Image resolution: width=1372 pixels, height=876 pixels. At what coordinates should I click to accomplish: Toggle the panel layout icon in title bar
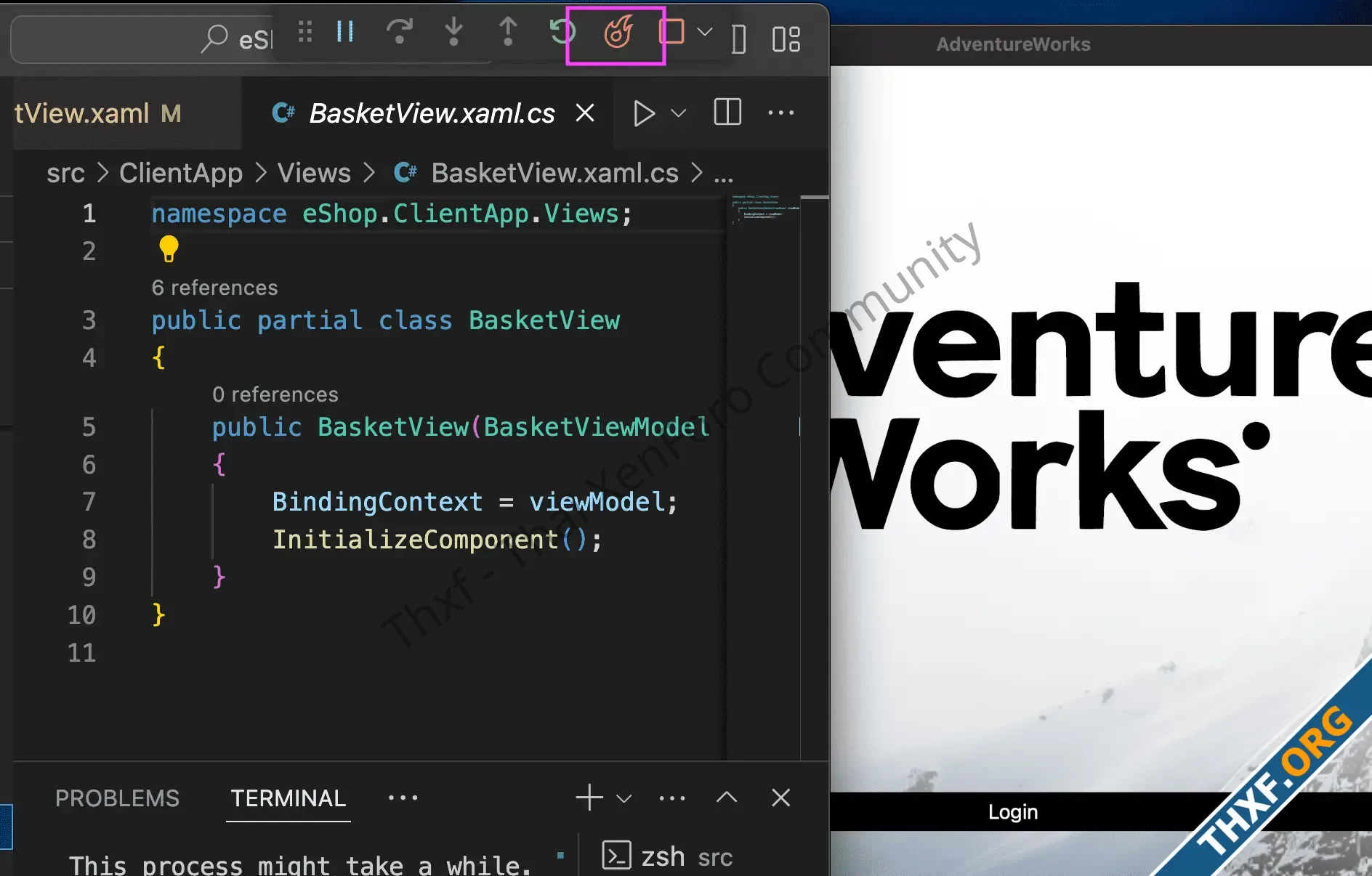click(x=739, y=39)
